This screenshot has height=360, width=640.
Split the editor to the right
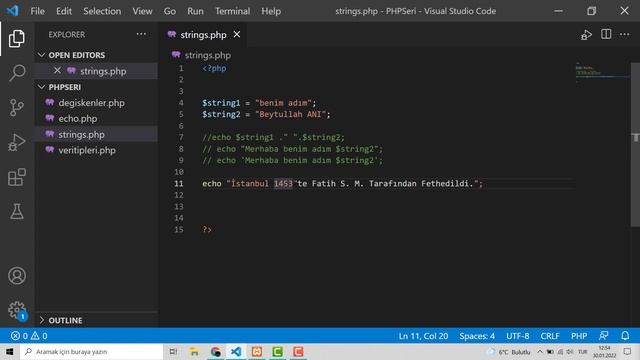[606, 34]
